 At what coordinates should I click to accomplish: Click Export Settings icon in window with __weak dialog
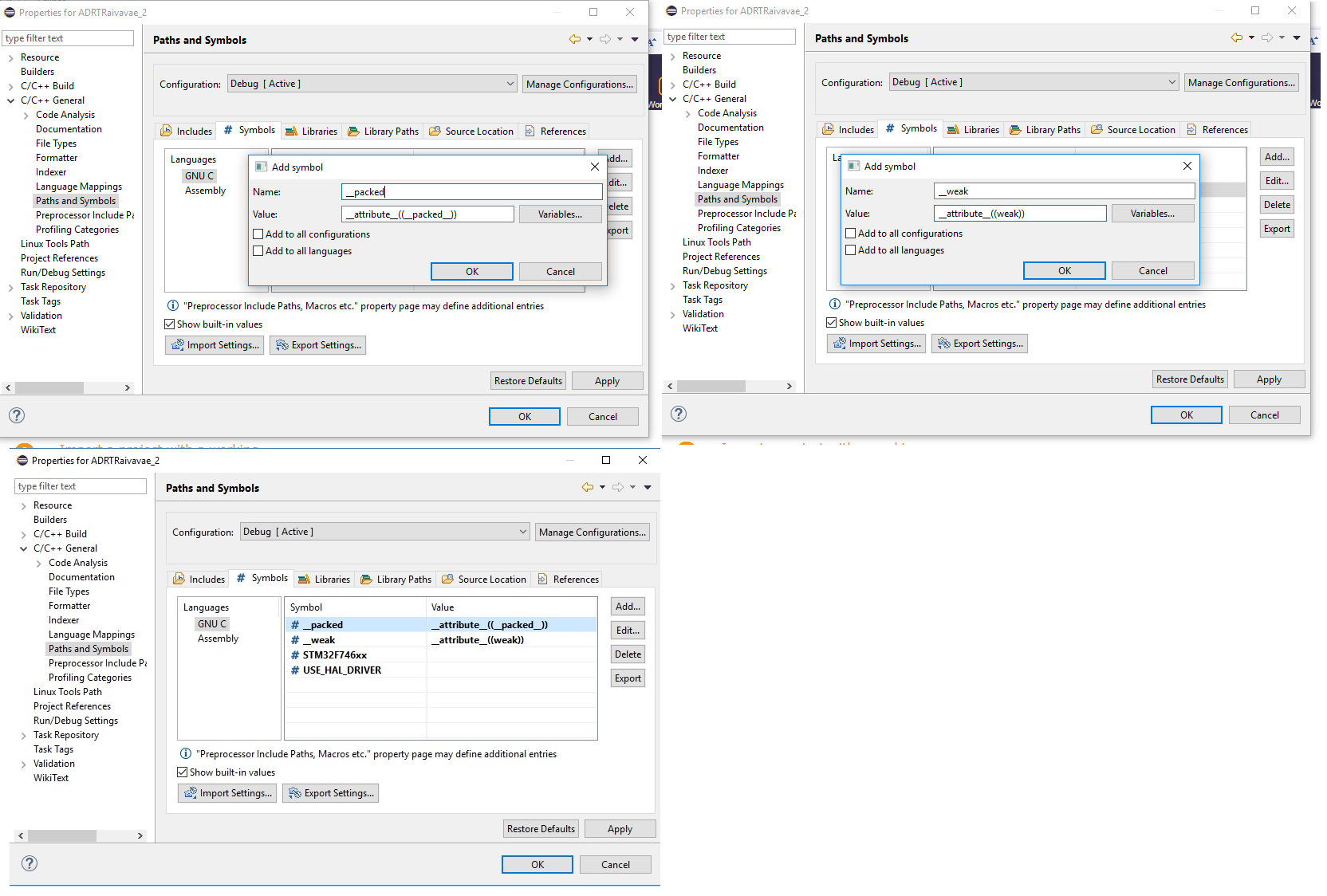coord(943,344)
